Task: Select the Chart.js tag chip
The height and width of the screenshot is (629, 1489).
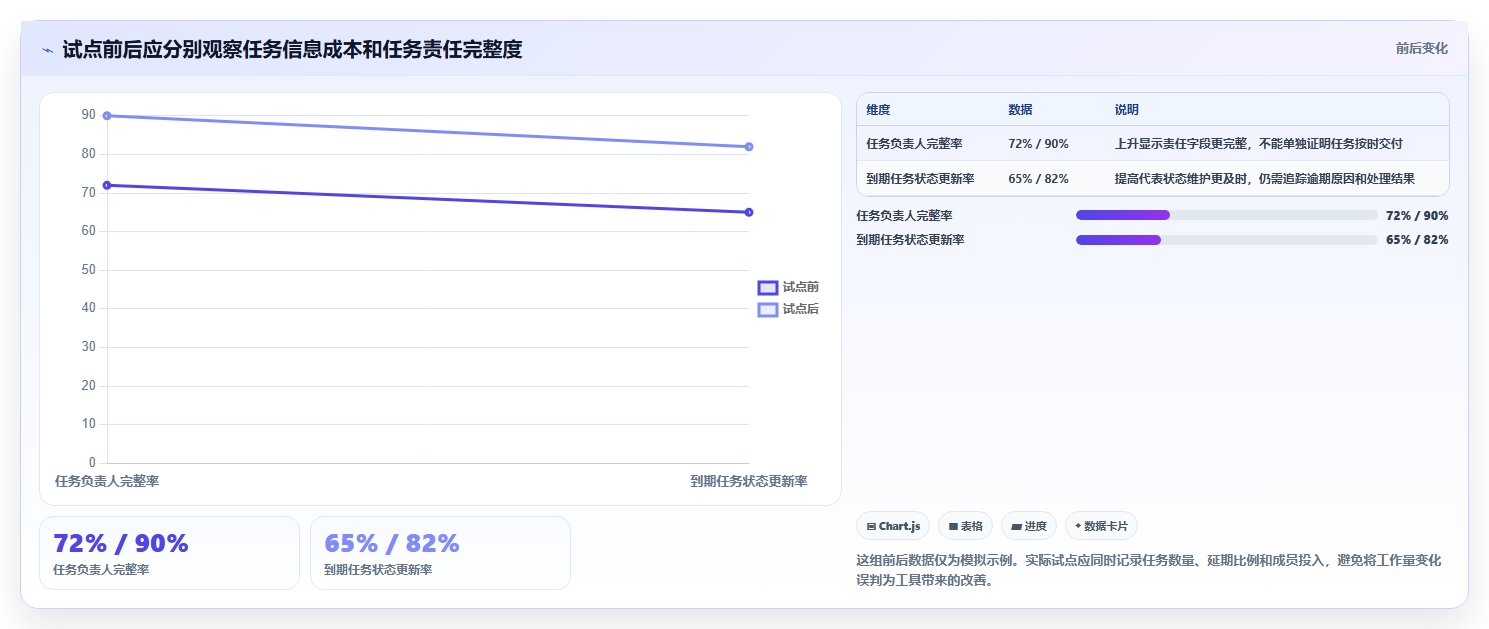Action: point(894,526)
